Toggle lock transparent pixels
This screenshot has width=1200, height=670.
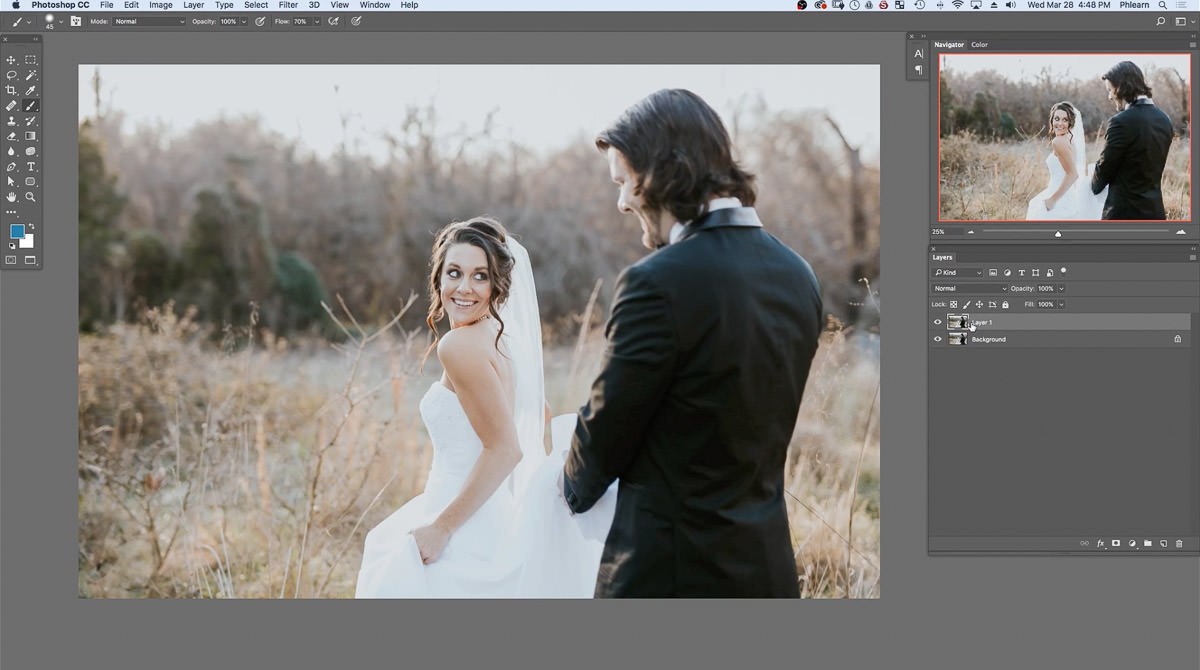(x=954, y=304)
